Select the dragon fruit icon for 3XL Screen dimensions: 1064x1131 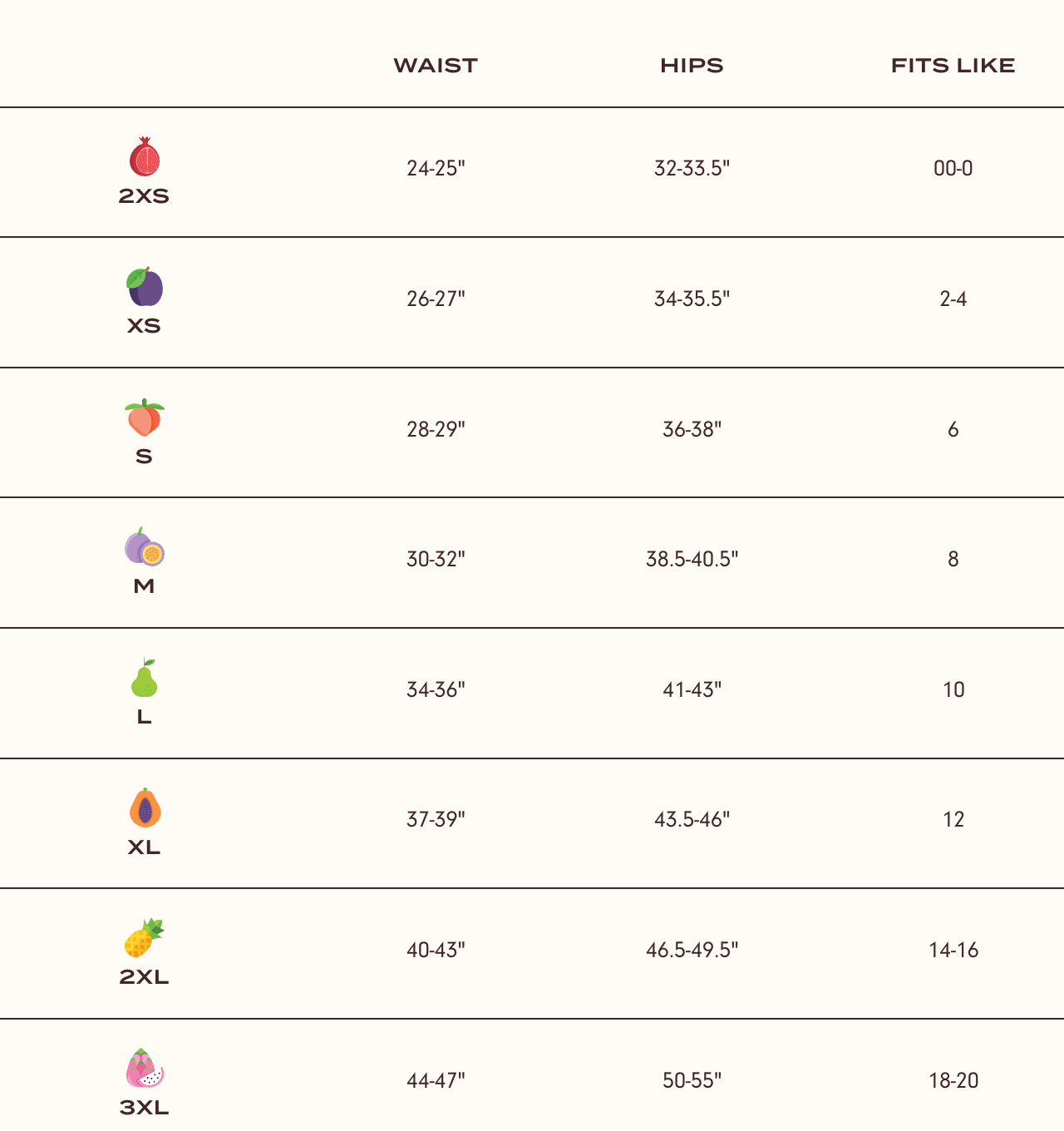coord(145,1069)
